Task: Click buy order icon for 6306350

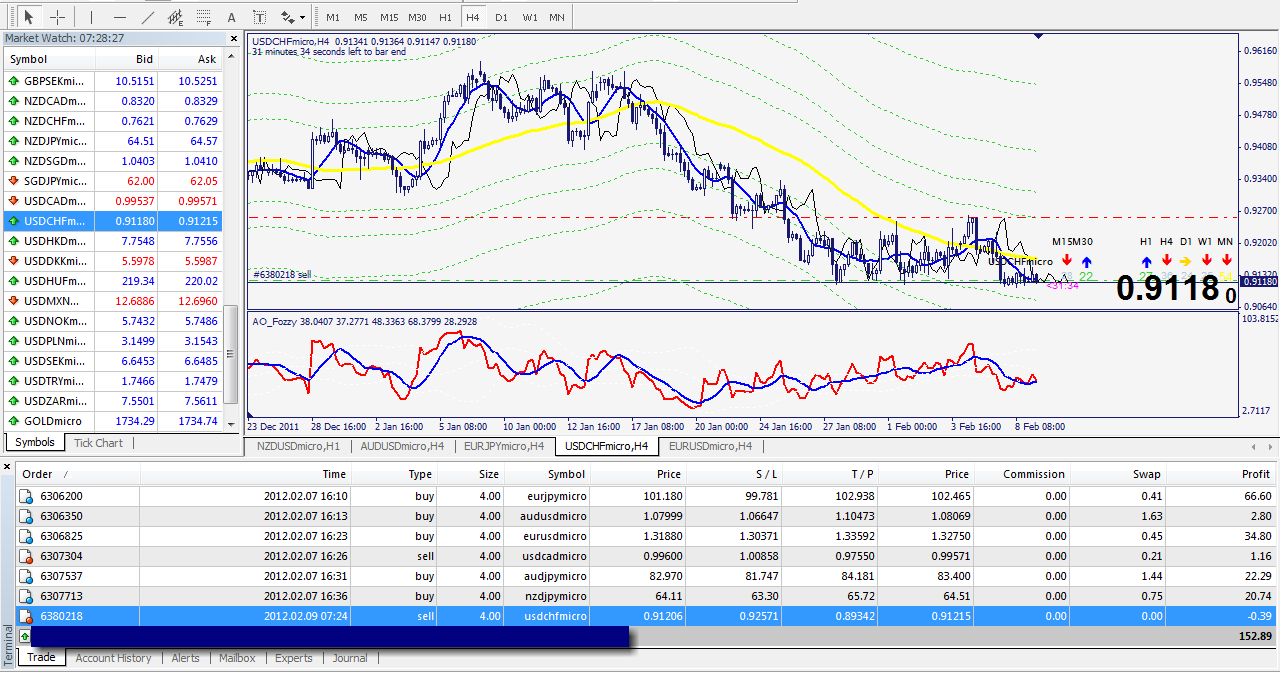Action: click(x=28, y=516)
